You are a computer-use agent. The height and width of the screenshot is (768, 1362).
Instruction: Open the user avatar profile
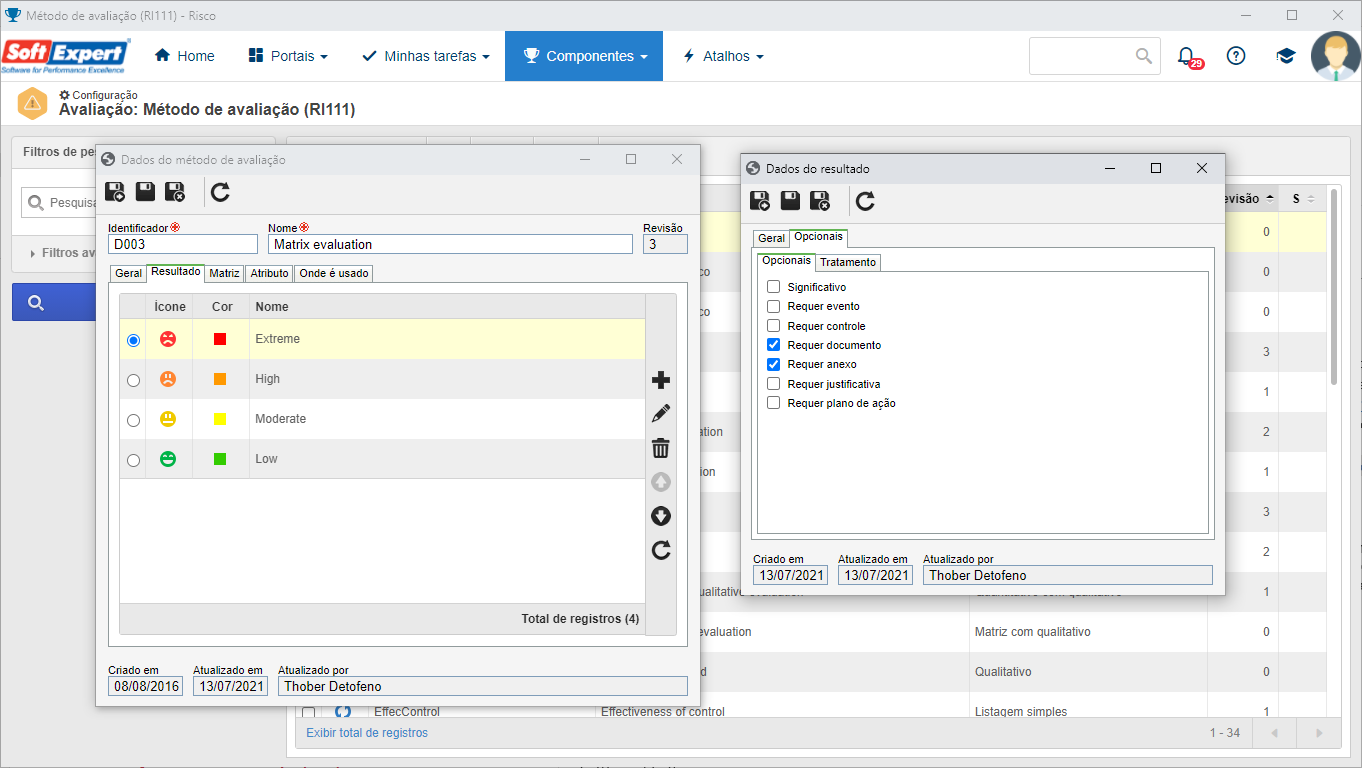coord(1336,56)
